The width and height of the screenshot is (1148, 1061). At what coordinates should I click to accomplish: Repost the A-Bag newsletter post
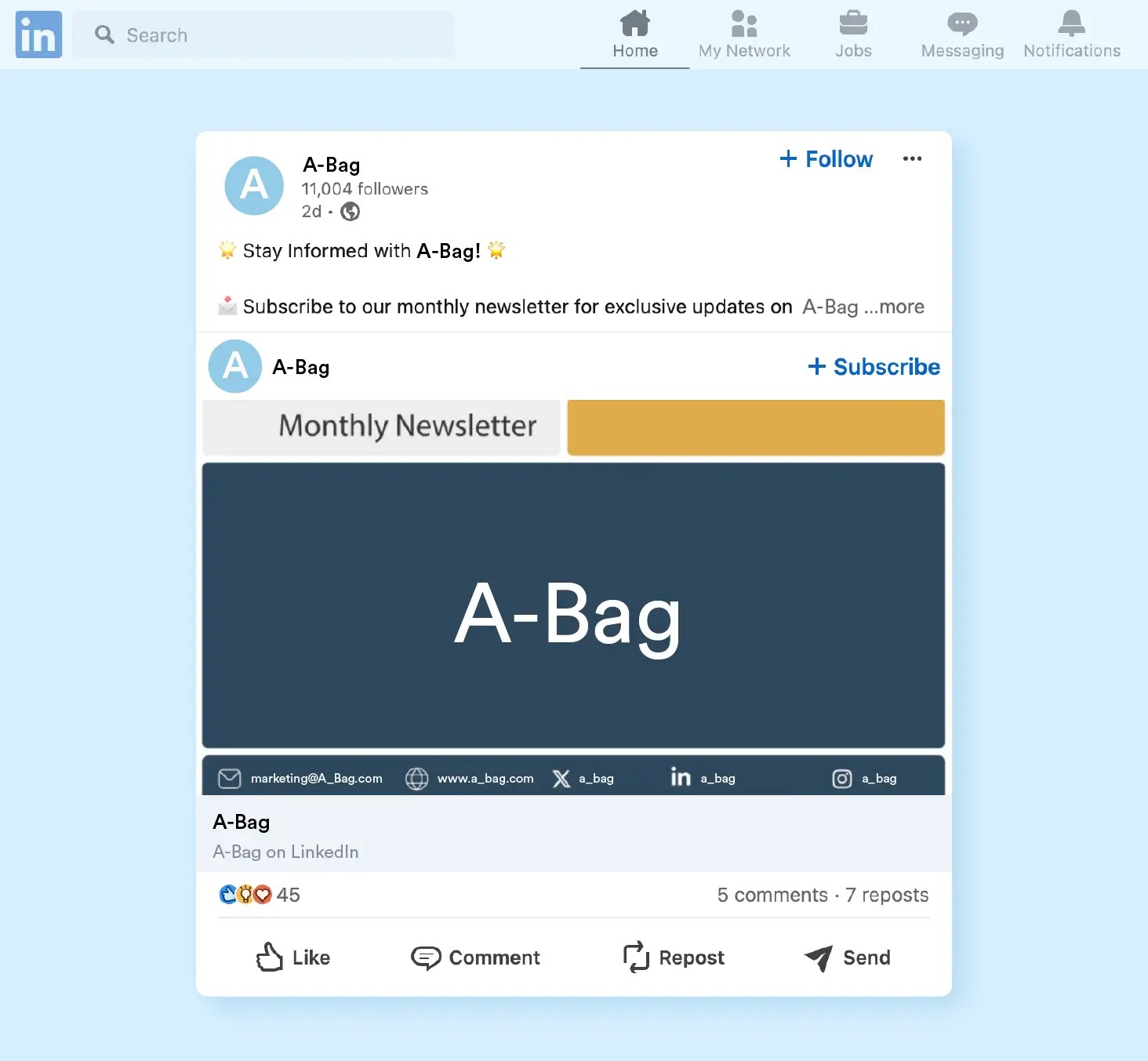coord(673,957)
